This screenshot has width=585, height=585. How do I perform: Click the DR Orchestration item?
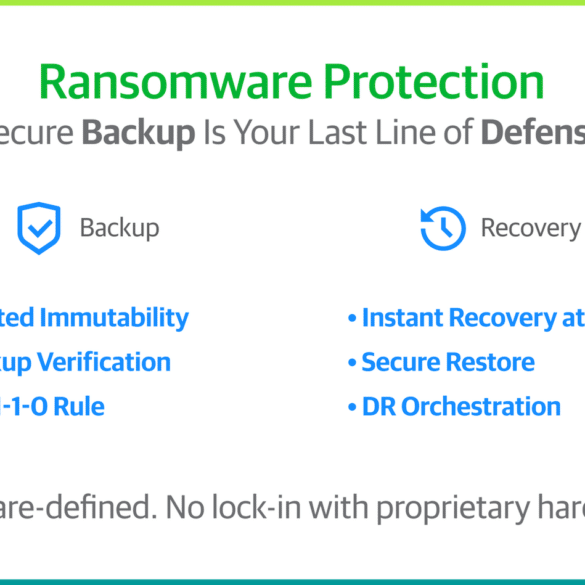coord(462,406)
